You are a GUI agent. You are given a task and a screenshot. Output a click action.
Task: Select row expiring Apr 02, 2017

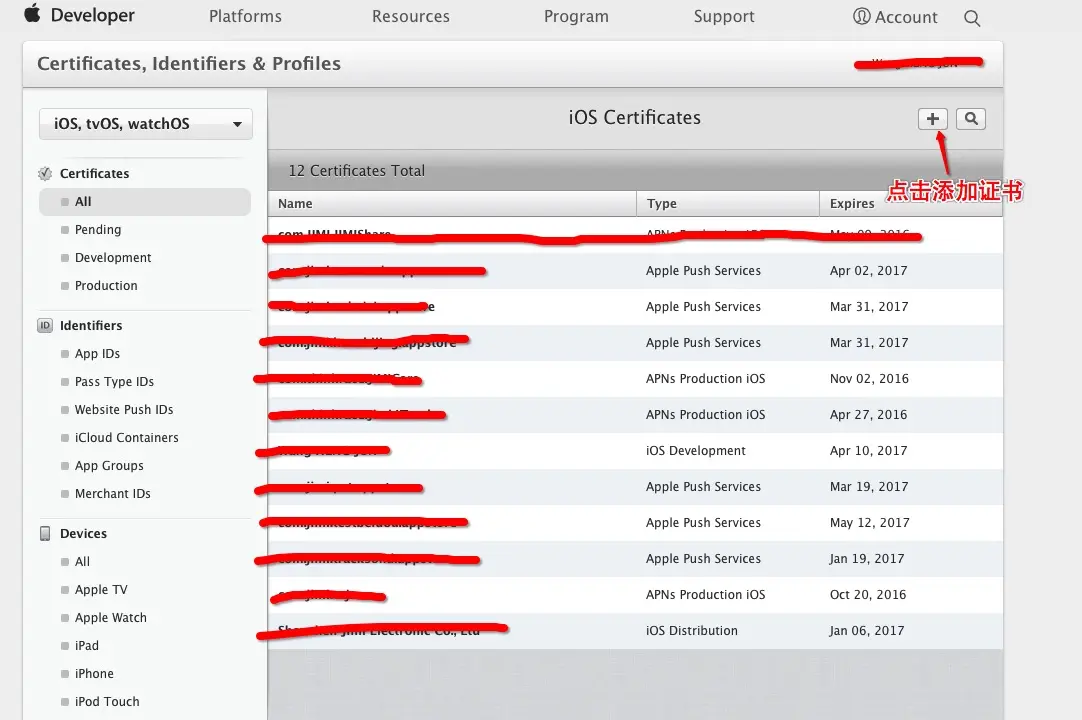pos(635,271)
